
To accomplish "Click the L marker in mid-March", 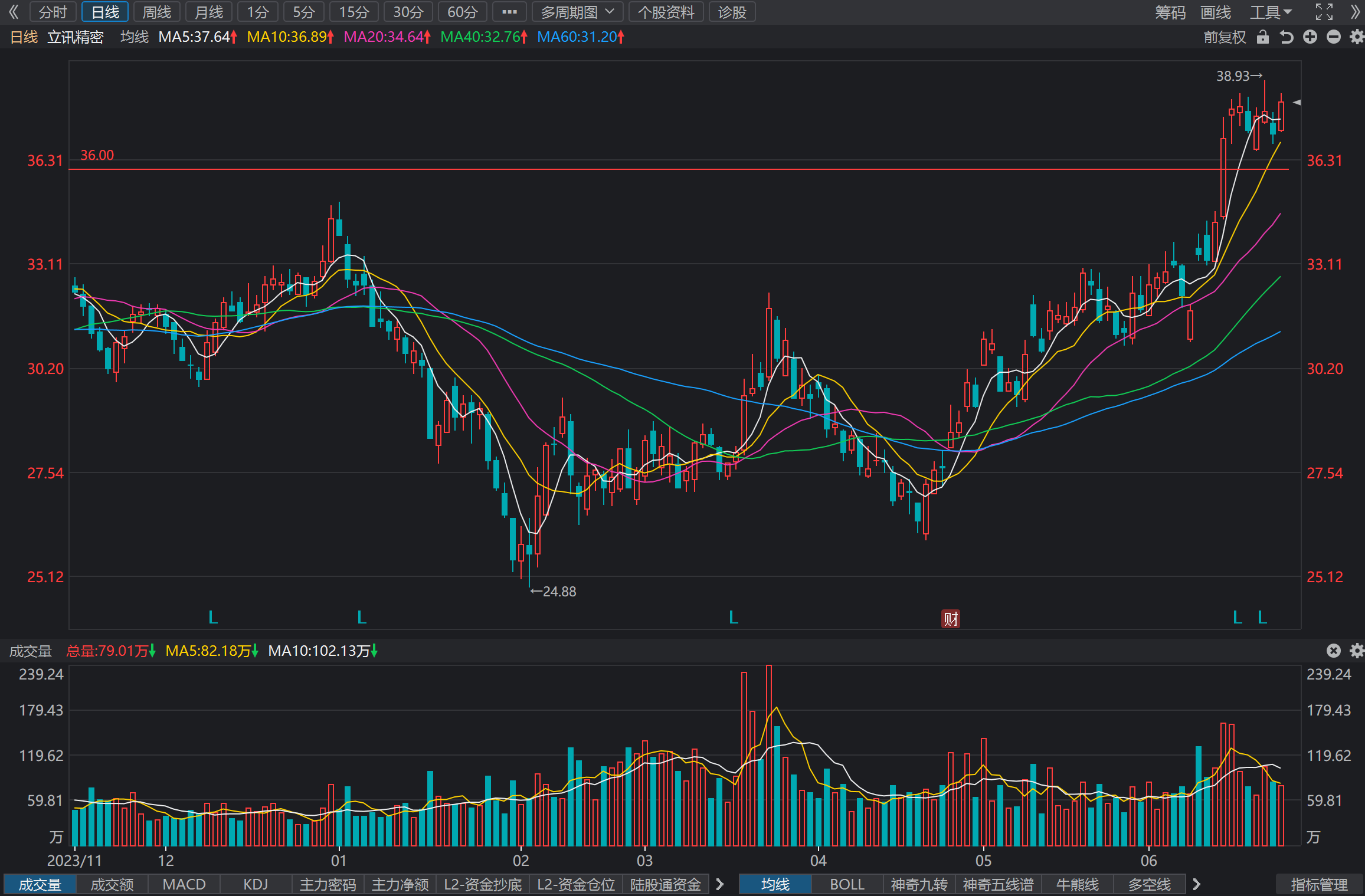I will coord(734,618).
